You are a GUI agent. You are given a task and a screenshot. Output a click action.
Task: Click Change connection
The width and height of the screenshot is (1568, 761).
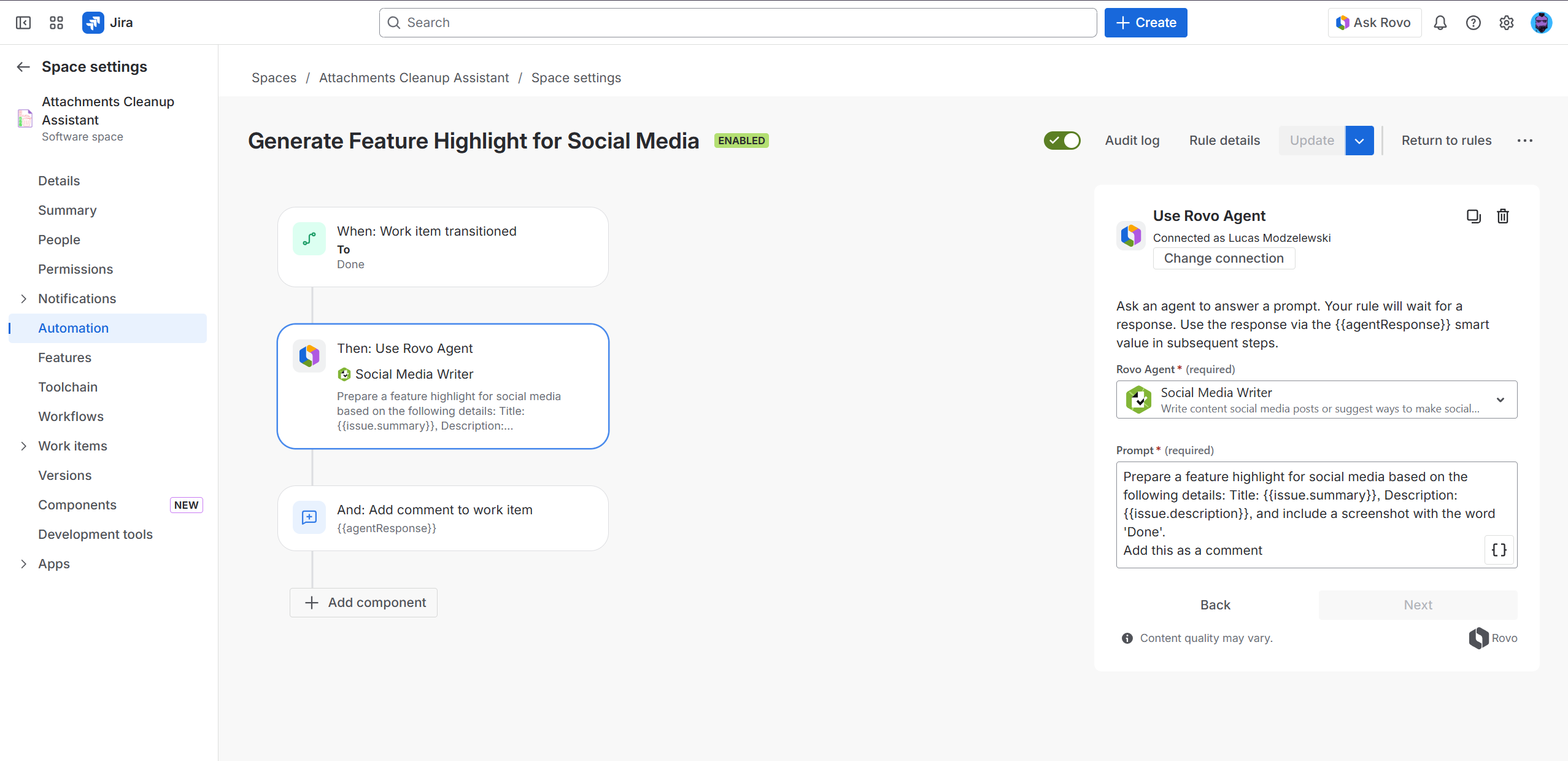[x=1223, y=258]
